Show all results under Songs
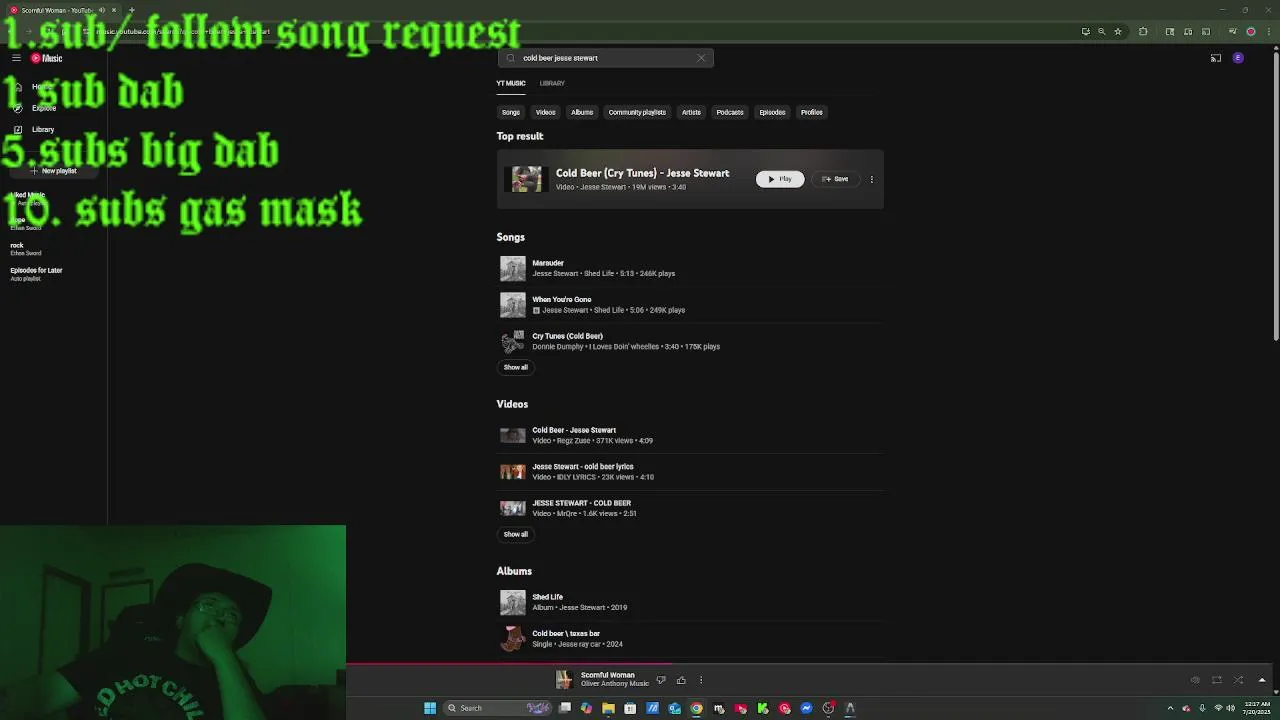Image resolution: width=1280 pixels, height=720 pixels. pyautogui.click(x=515, y=367)
